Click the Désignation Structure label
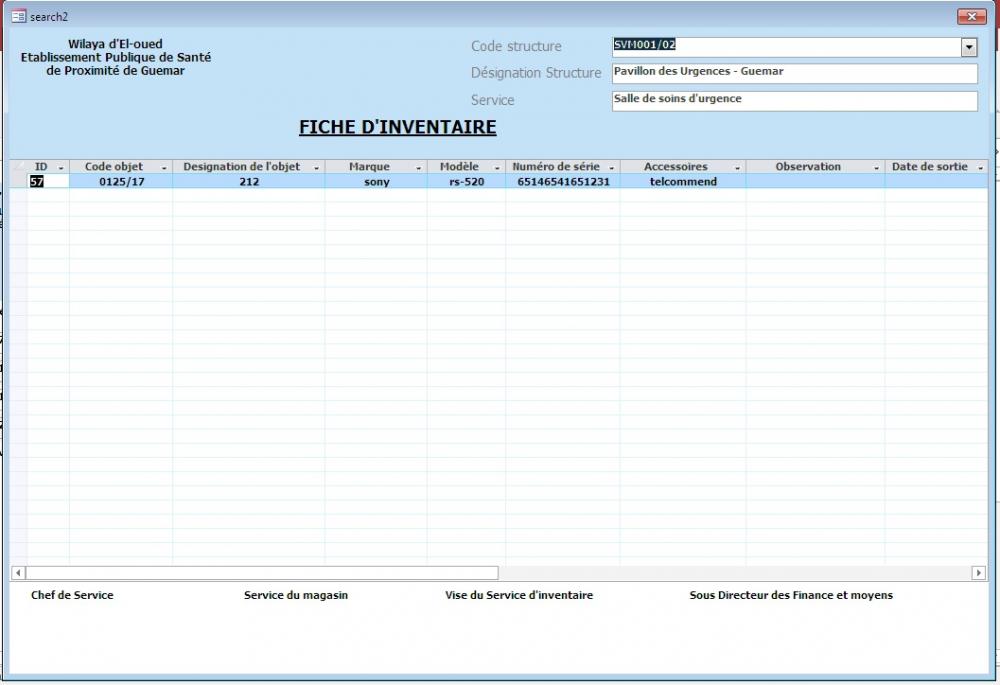Screen dimensions: 1000x685 536,73
